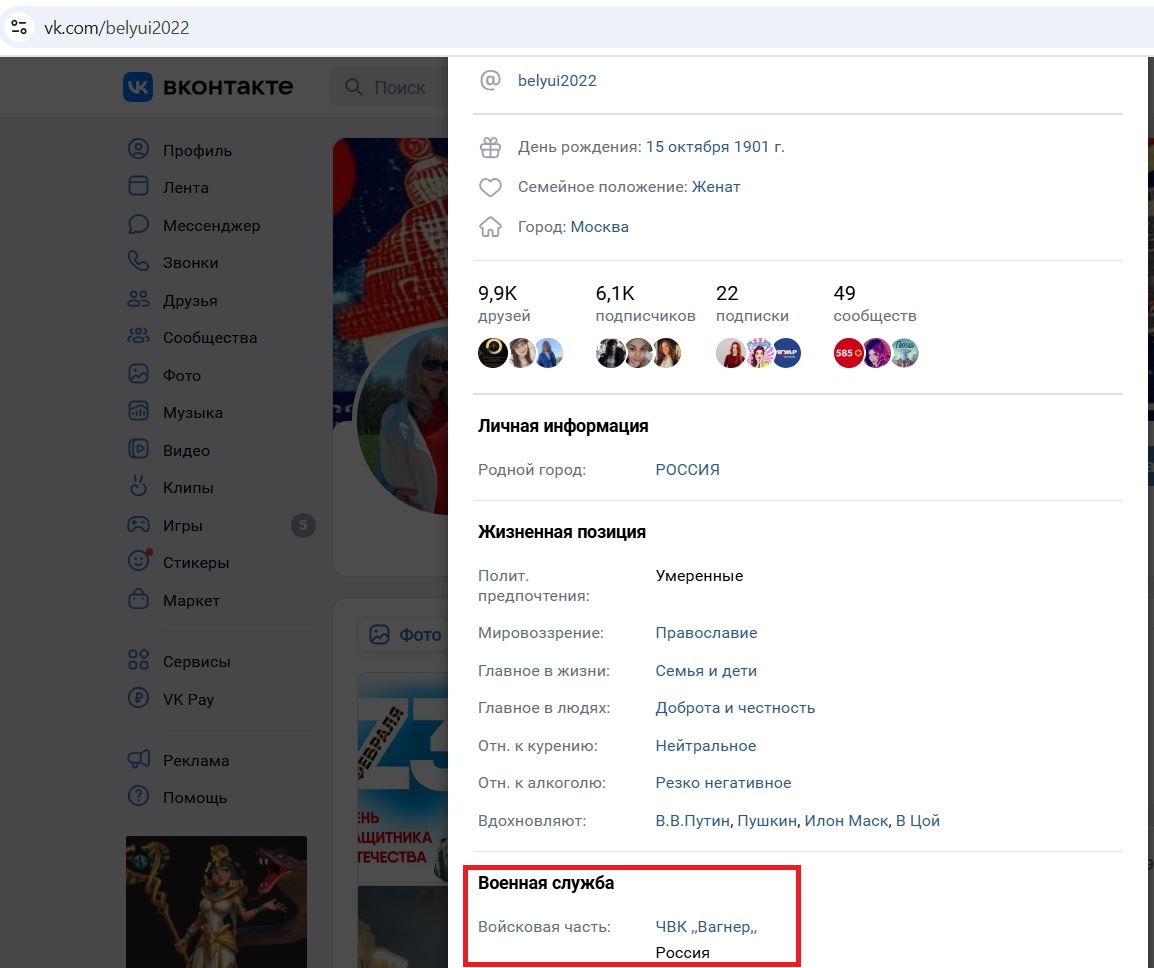The image size is (1154, 968).
Task: Click the VK logo icon
Action: tap(138, 87)
